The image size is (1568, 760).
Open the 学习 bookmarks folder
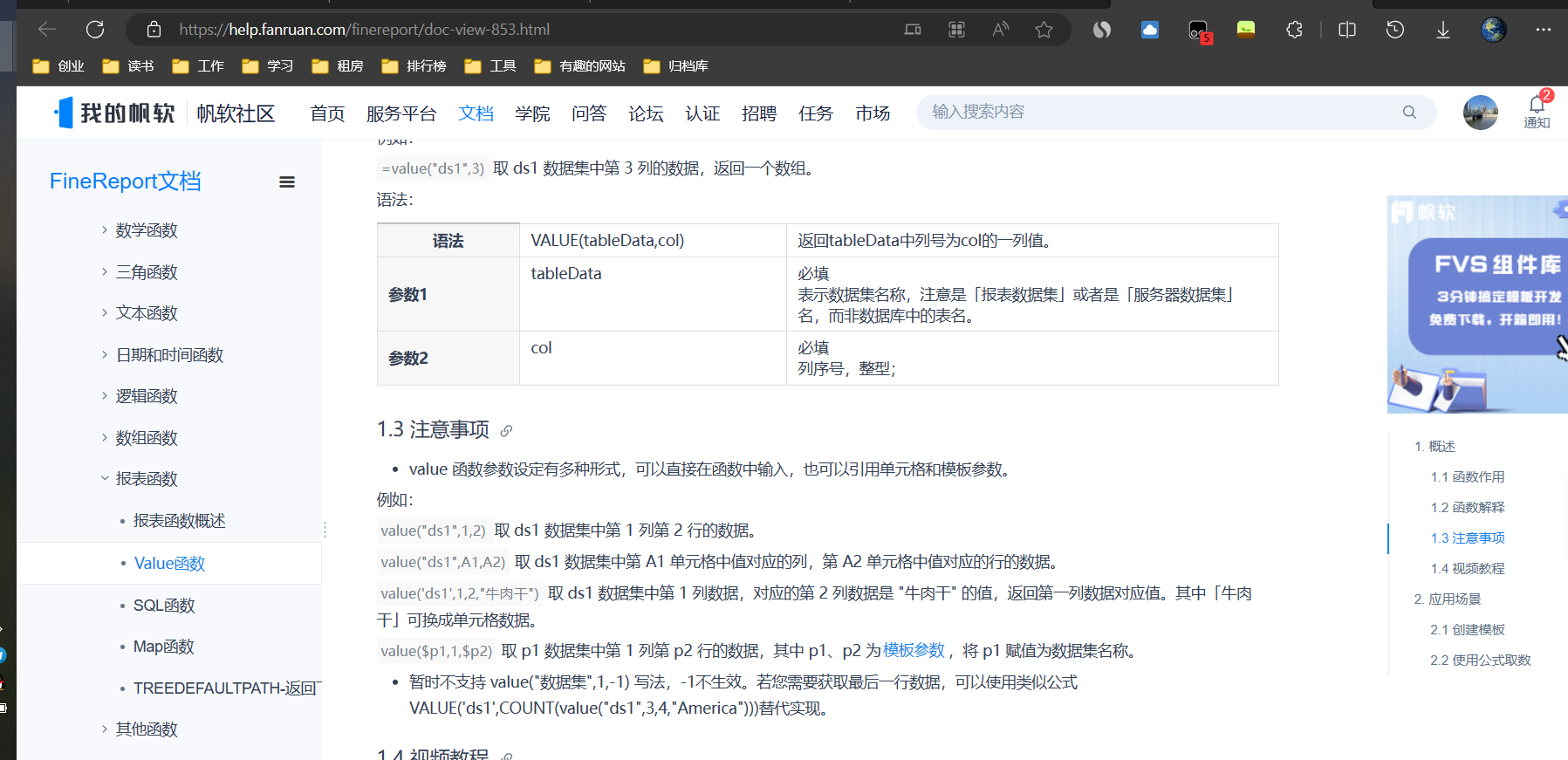click(x=268, y=66)
